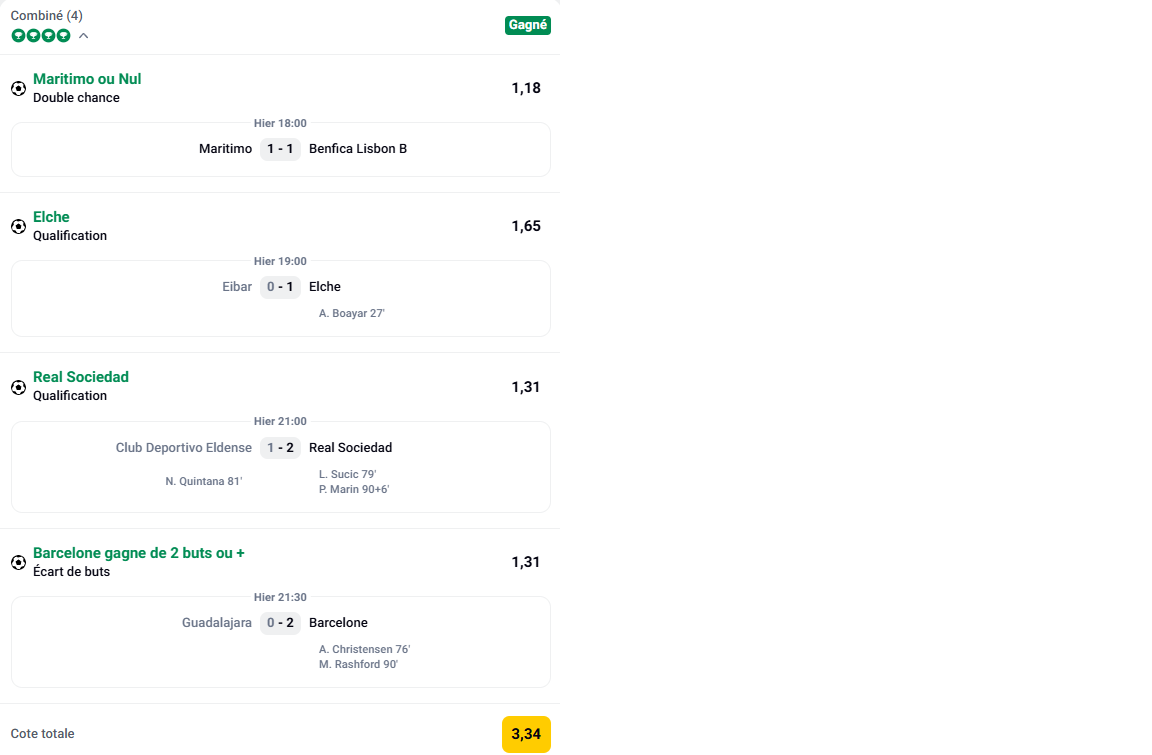Click soccer ball icon next to Elche selection
The height and width of the screenshot is (755, 1152).
pos(18,226)
